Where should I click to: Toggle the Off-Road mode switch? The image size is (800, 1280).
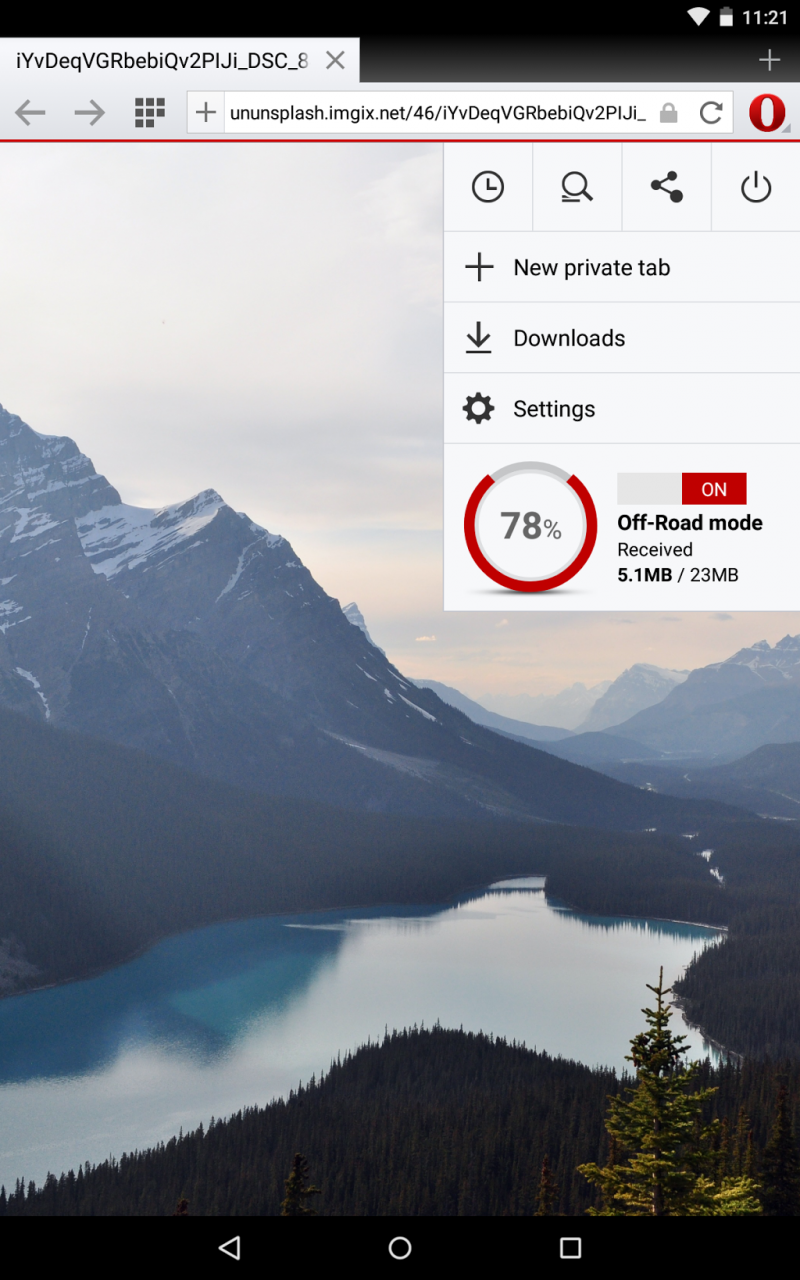682,489
